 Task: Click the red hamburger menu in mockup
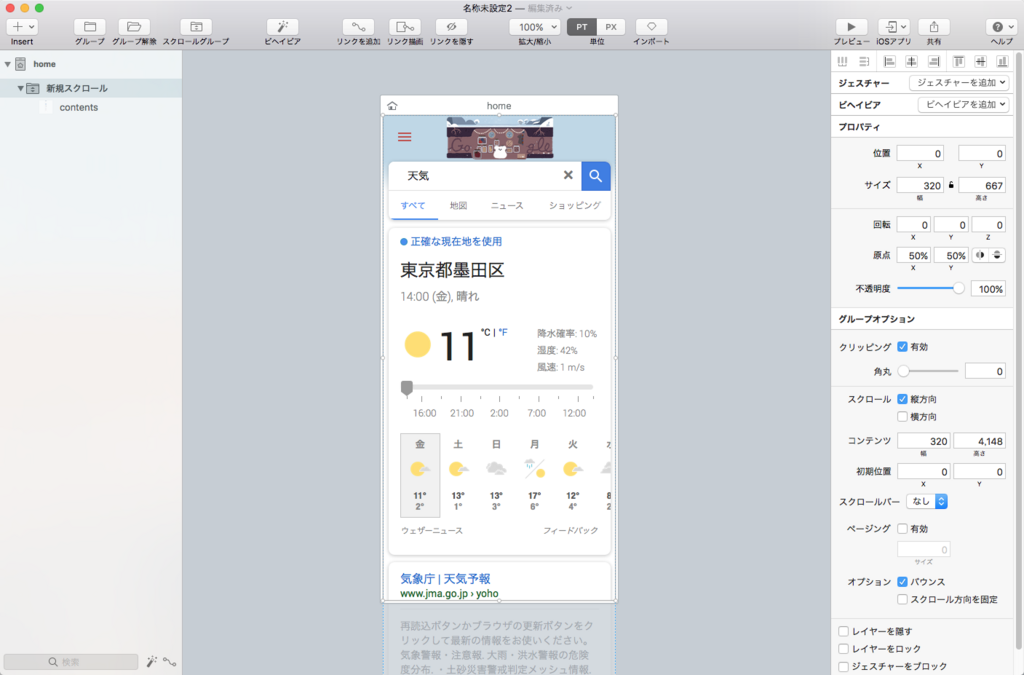coord(405,136)
